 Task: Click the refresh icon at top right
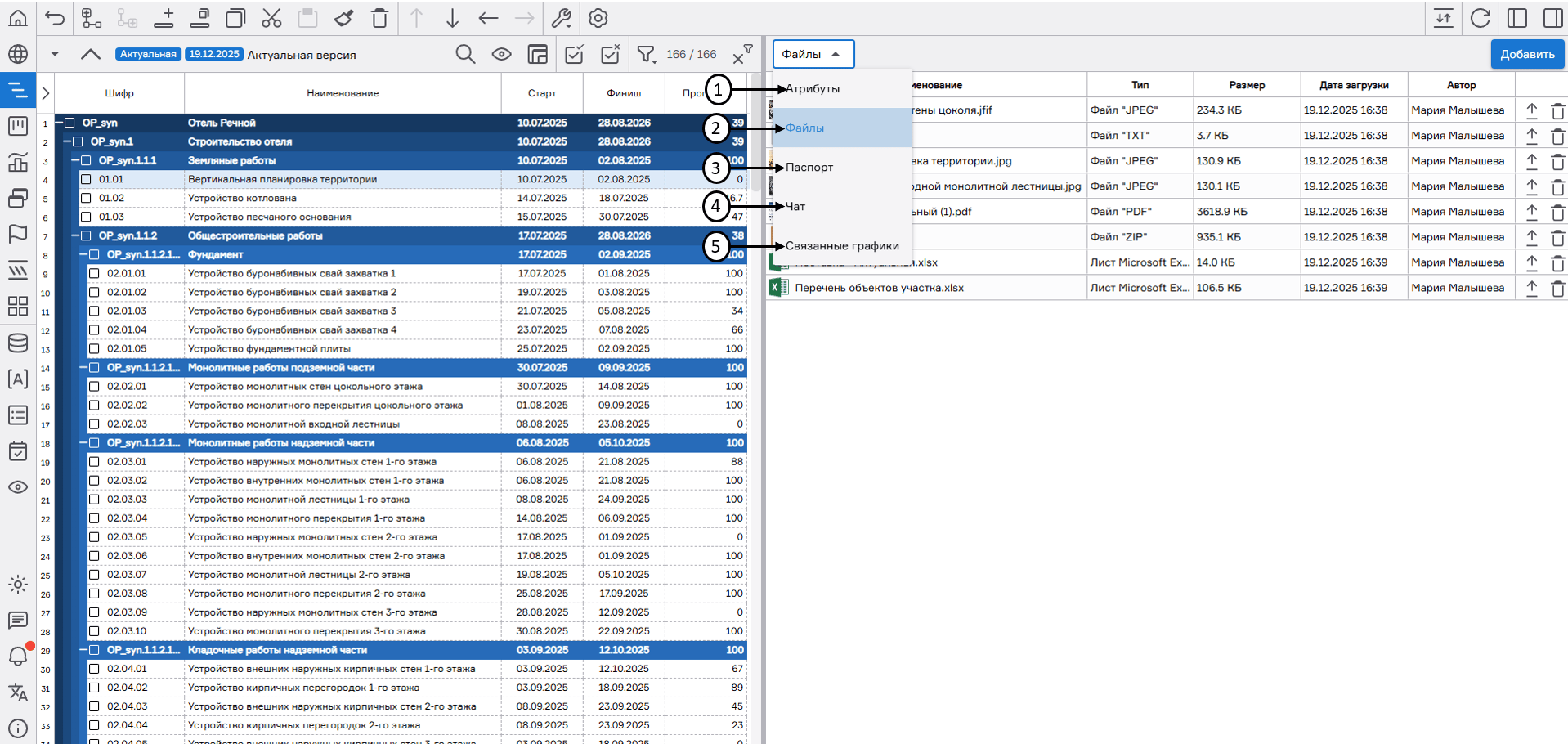tap(1480, 18)
